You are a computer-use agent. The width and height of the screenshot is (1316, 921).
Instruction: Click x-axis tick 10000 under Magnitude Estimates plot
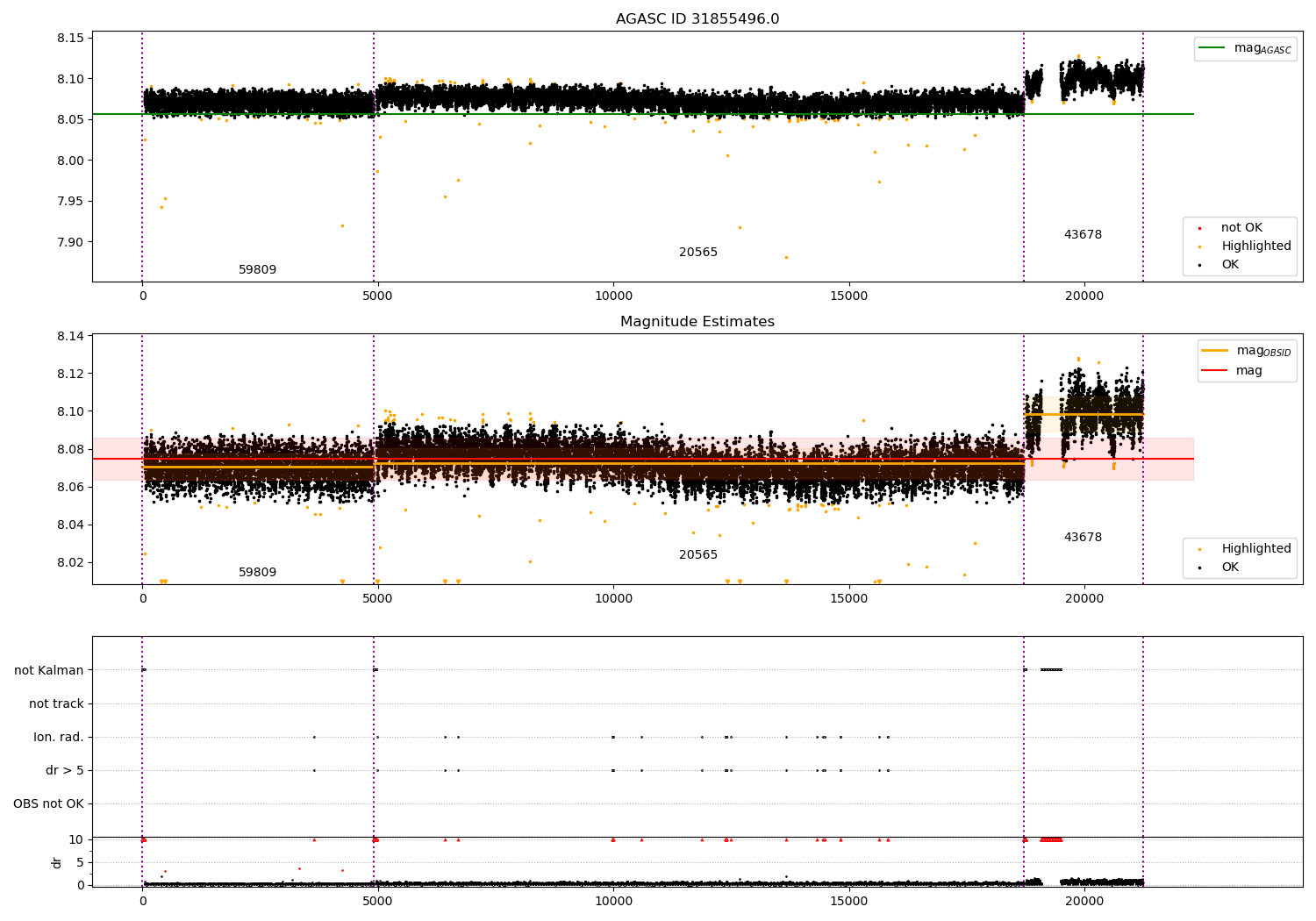click(613, 599)
